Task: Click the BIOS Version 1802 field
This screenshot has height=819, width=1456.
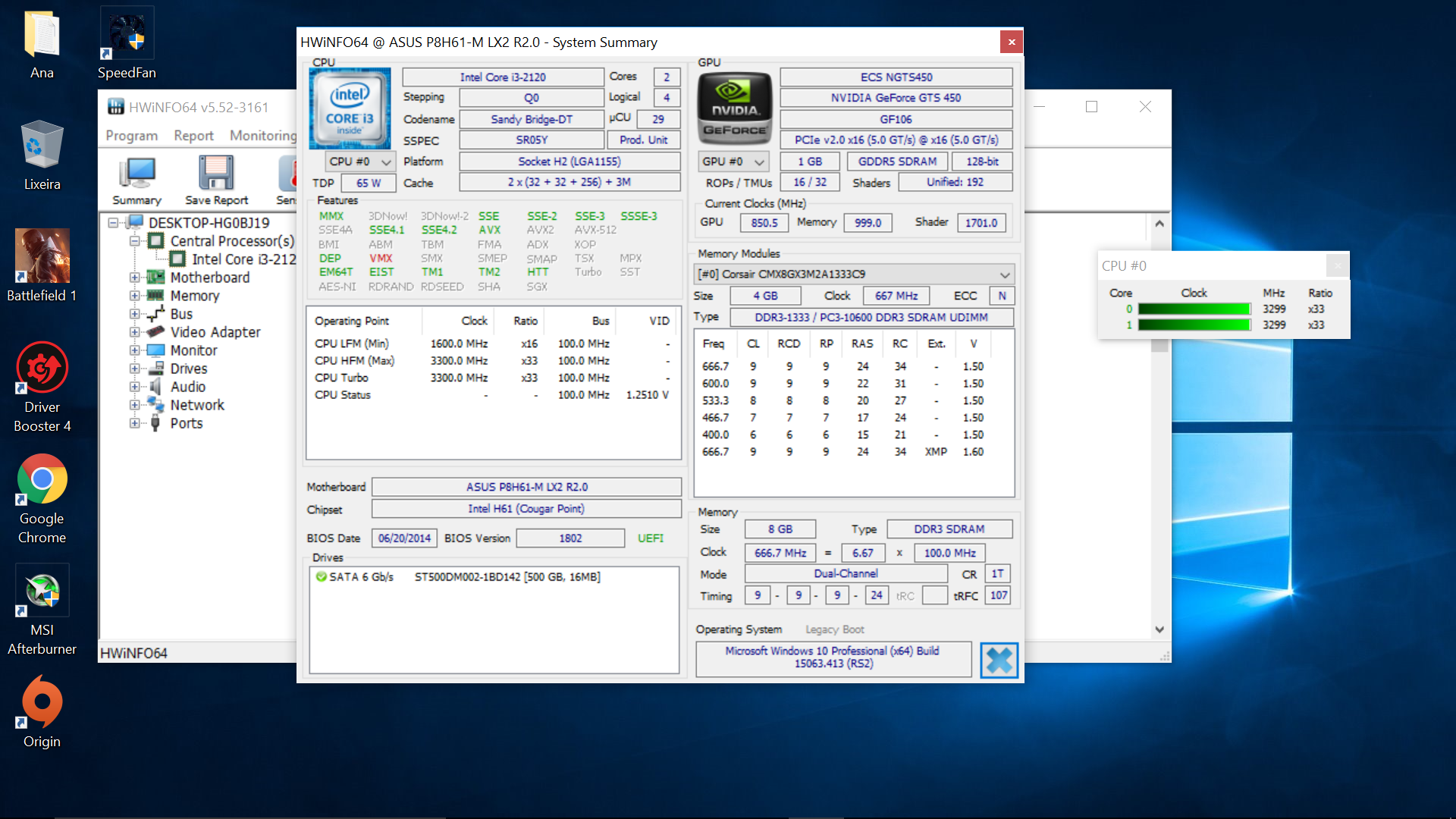Action: click(570, 538)
